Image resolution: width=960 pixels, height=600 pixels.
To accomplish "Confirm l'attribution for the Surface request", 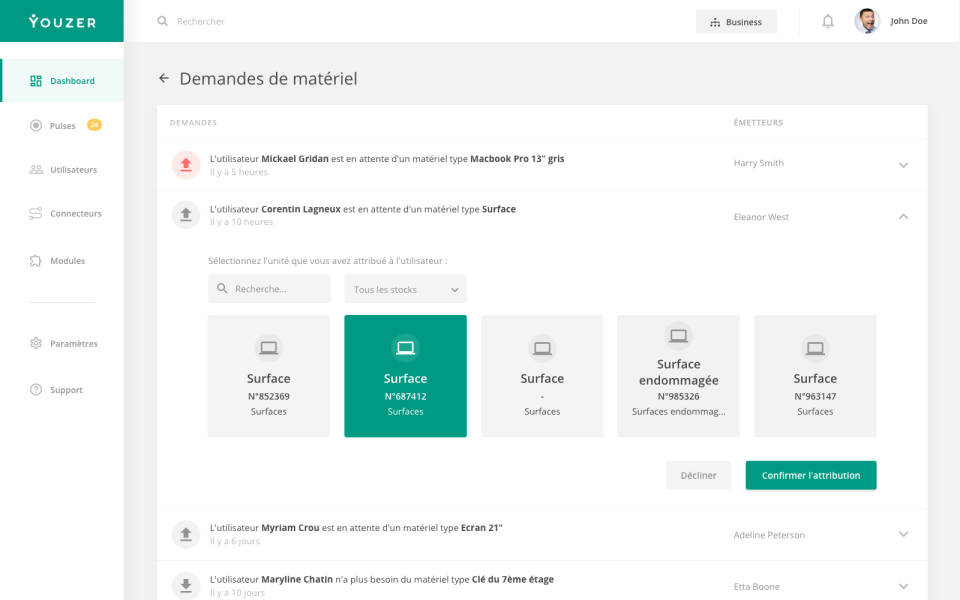I will click(x=810, y=475).
